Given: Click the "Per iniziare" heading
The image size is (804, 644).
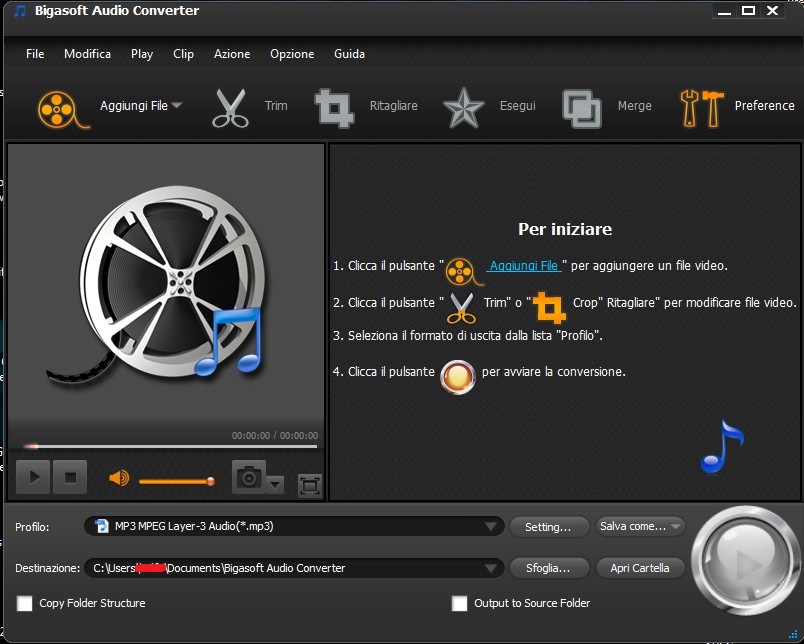Looking at the screenshot, I should click(x=565, y=229).
